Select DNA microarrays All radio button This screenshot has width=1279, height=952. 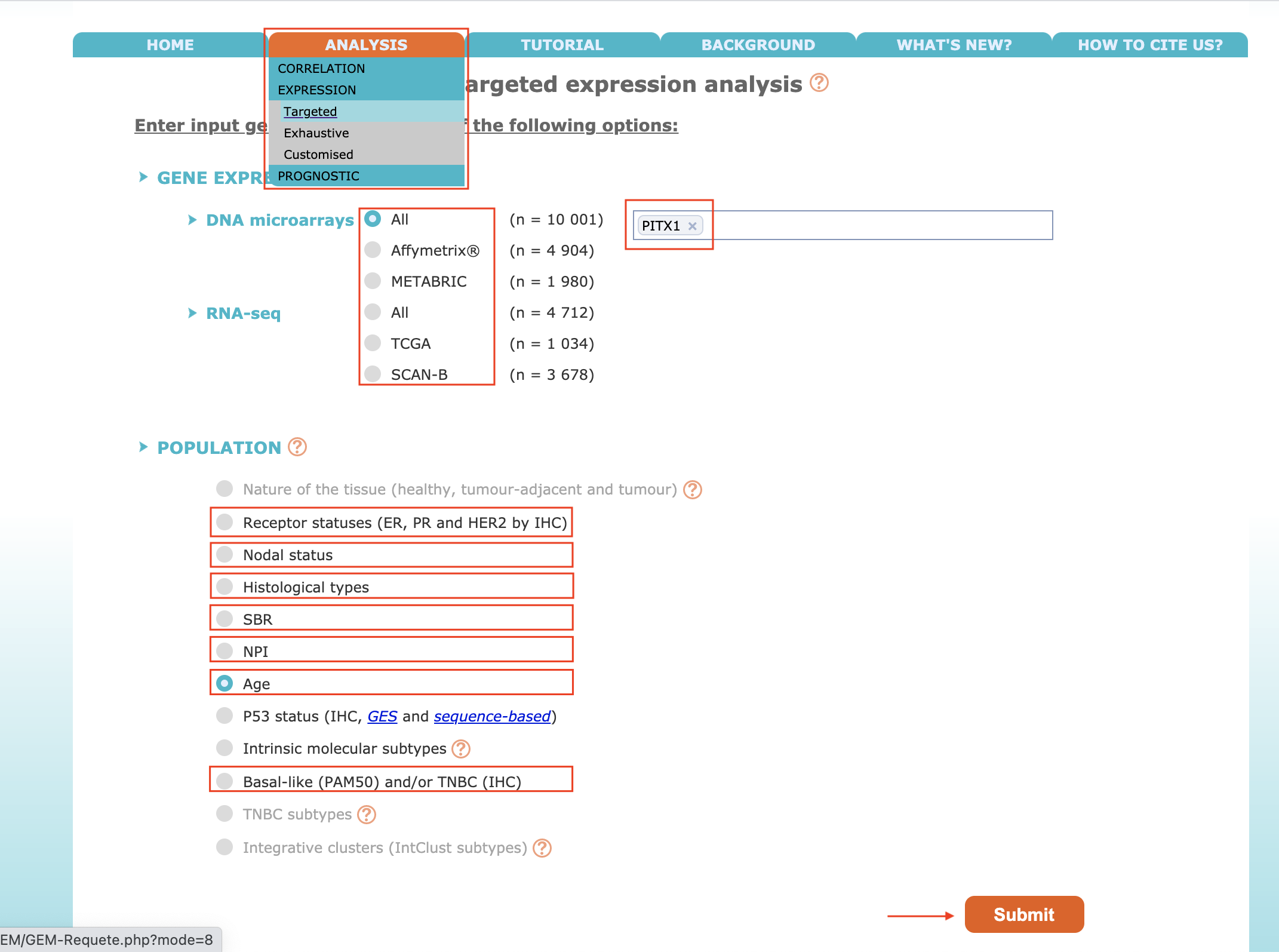point(373,219)
